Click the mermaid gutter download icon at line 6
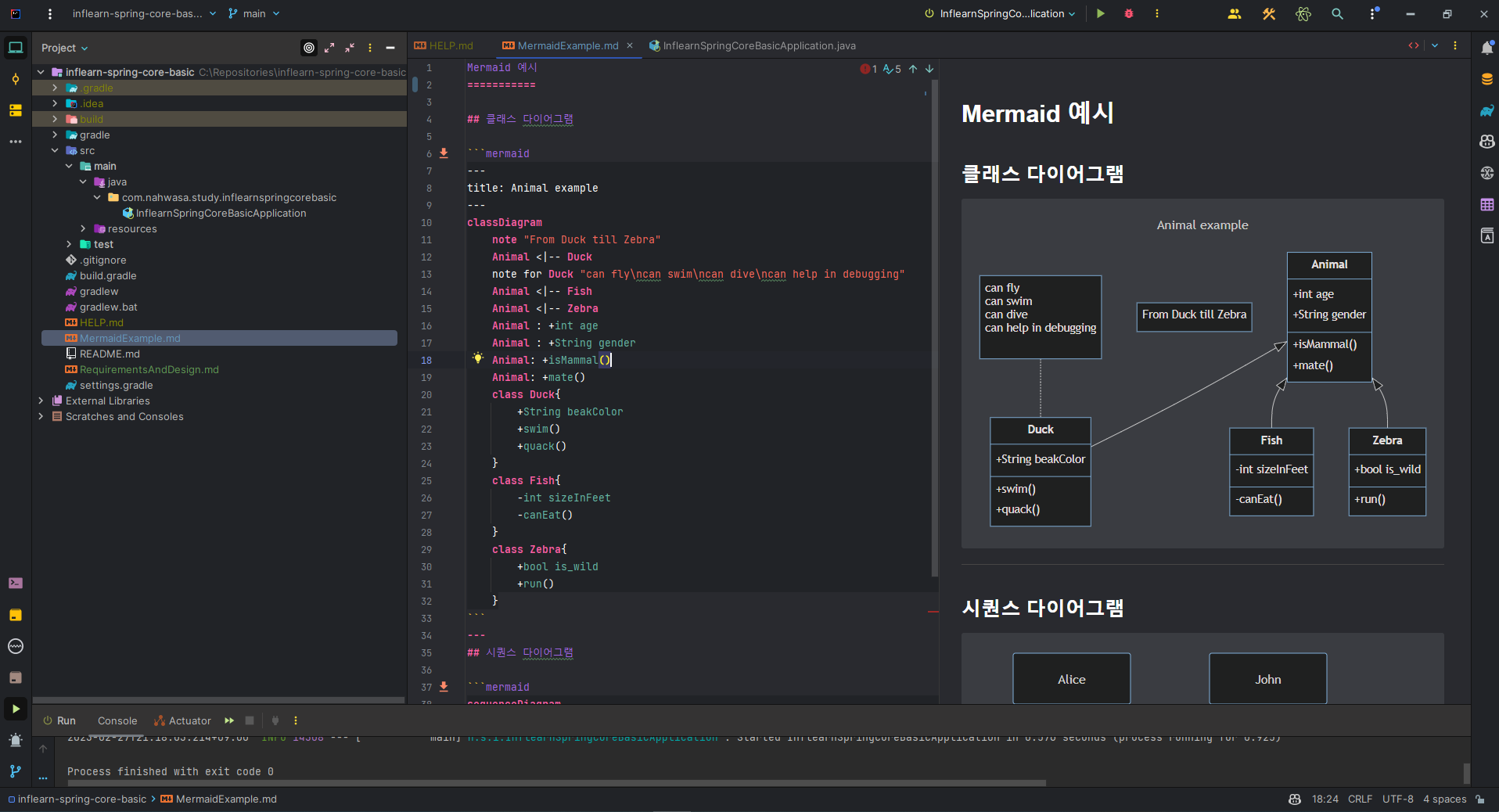The image size is (1499, 812). tap(444, 153)
